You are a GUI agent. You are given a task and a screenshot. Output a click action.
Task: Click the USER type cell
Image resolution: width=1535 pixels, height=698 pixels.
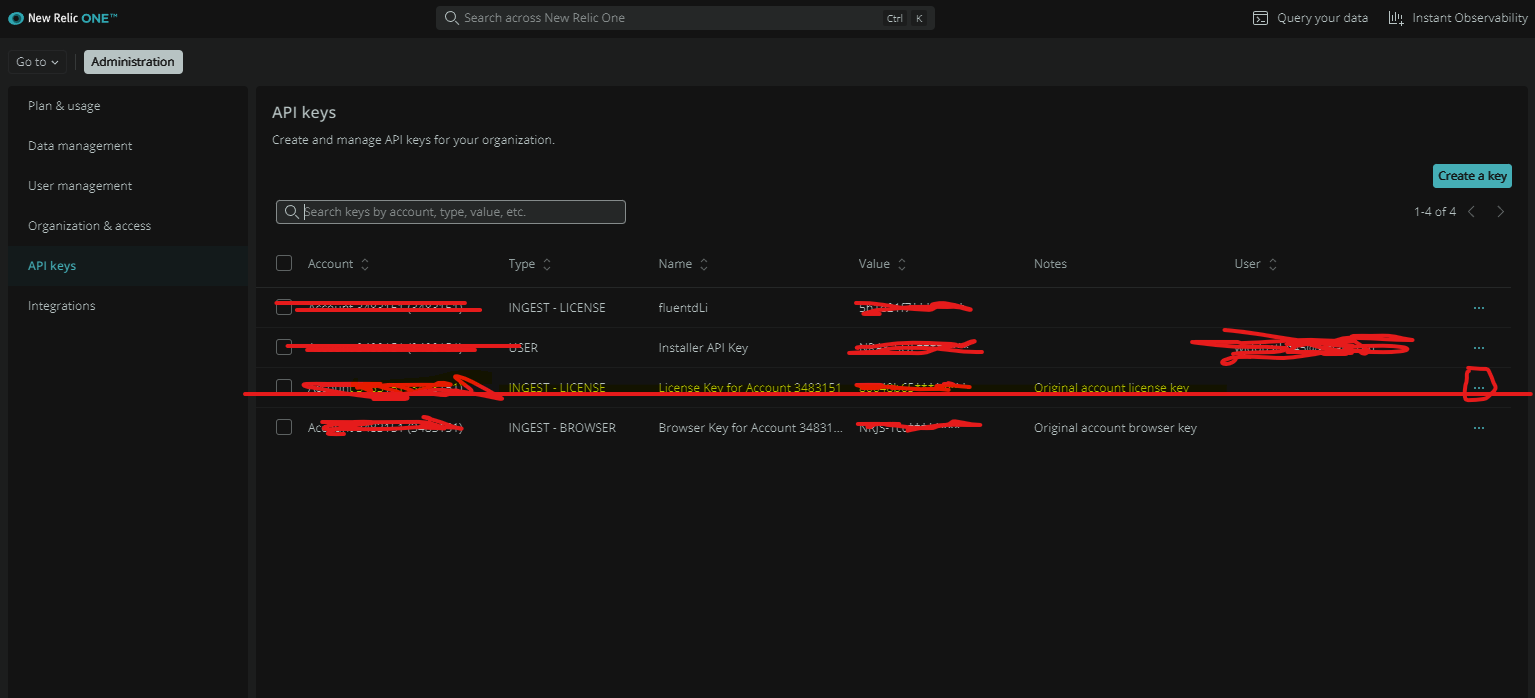pos(523,348)
